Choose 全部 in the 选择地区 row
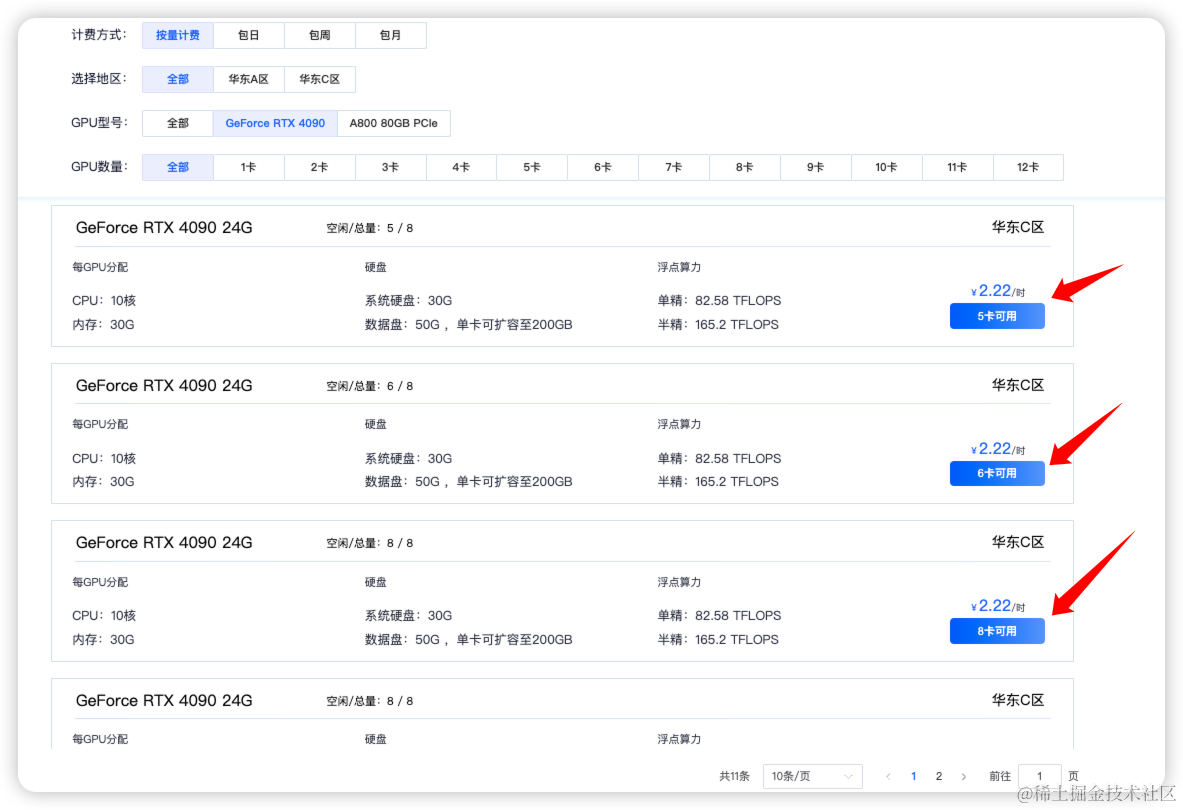Viewport: 1183px width, 810px height. point(177,79)
